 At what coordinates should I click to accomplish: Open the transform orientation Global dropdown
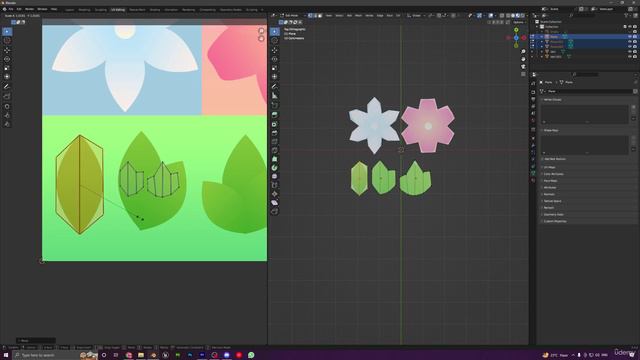[x=416, y=16]
